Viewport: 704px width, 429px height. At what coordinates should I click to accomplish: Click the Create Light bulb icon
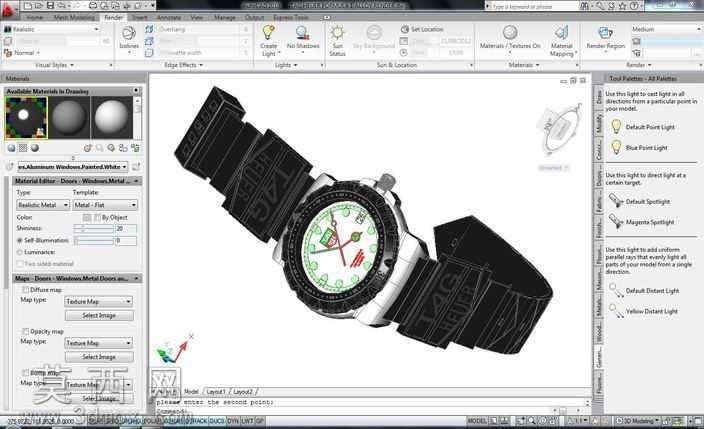[268, 32]
